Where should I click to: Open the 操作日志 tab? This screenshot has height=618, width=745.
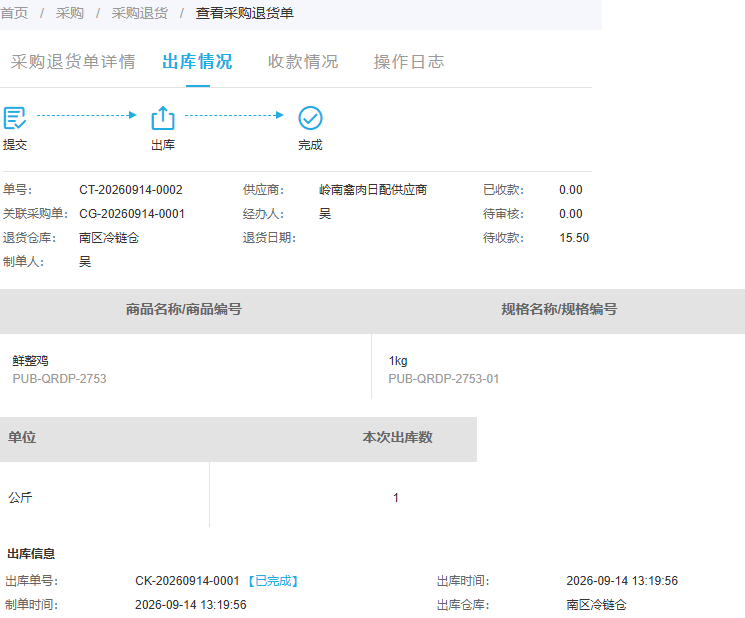click(x=409, y=62)
